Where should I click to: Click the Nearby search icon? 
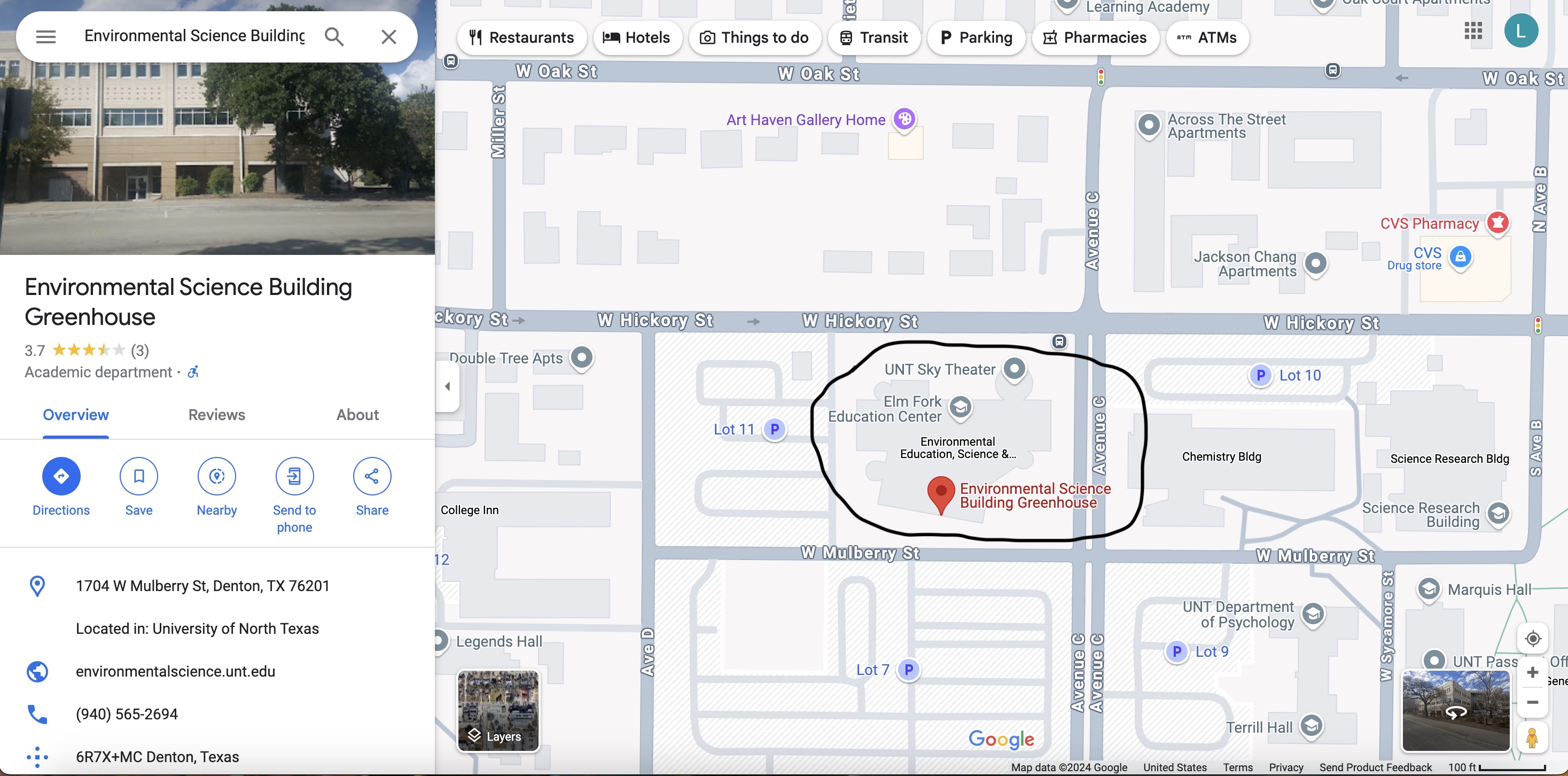click(217, 476)
